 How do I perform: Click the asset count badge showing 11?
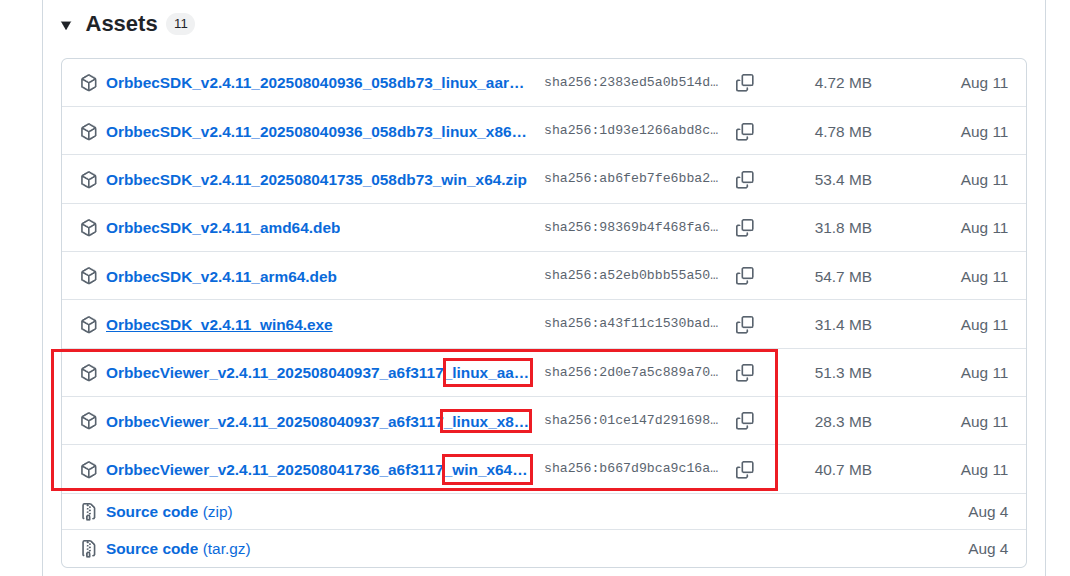pyautogui.click(x=181, y=23)
